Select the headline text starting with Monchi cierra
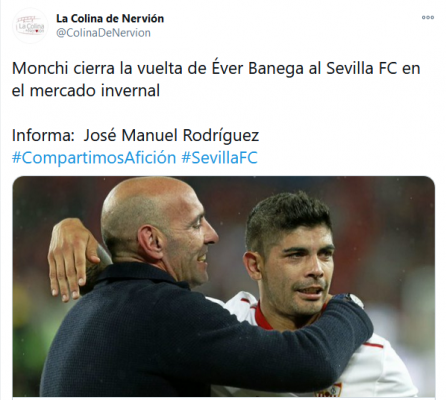This screenshot has height=400, width=446. pos(216,79)
